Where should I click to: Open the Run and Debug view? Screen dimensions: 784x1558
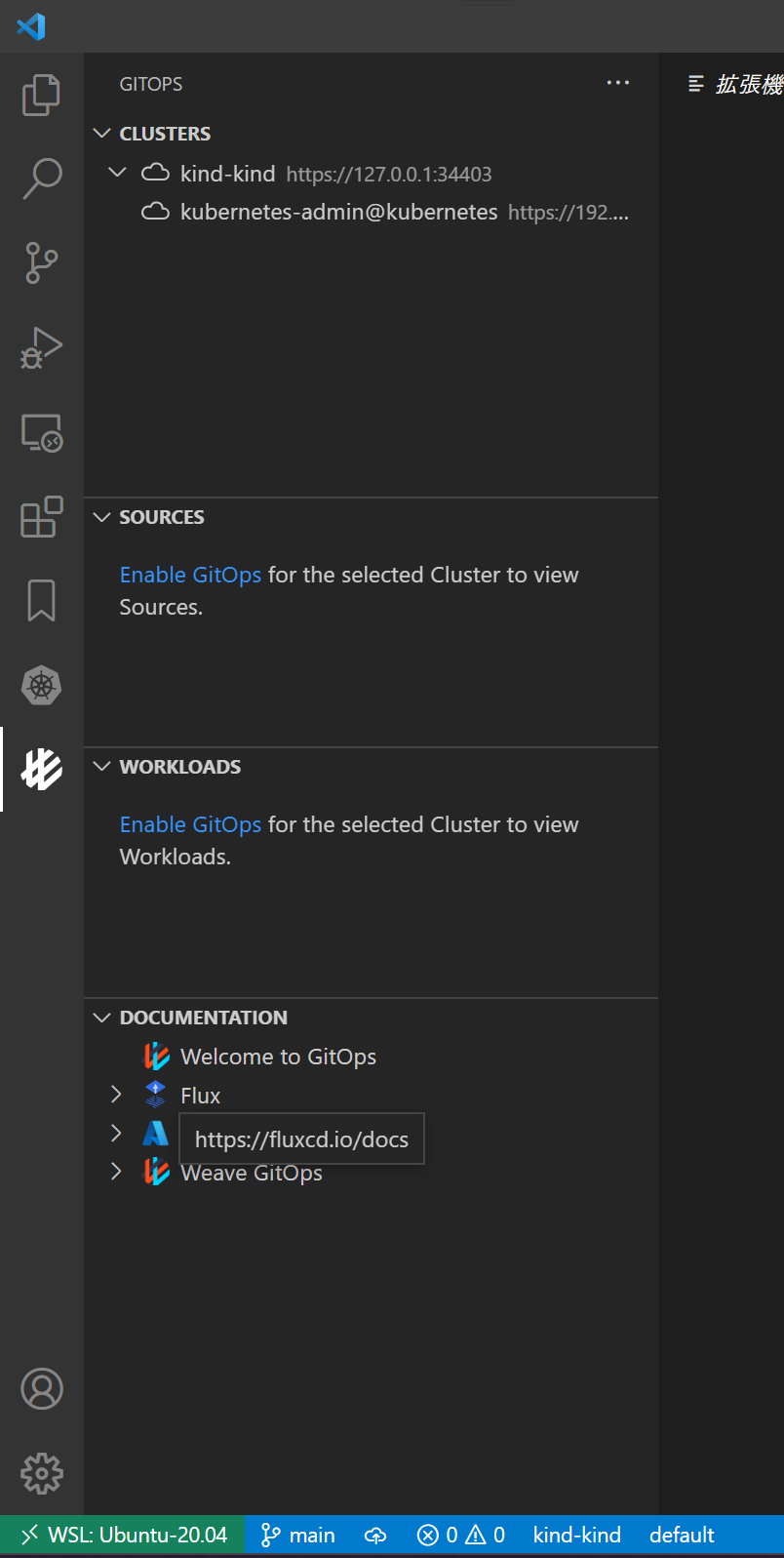pos(41,347)
